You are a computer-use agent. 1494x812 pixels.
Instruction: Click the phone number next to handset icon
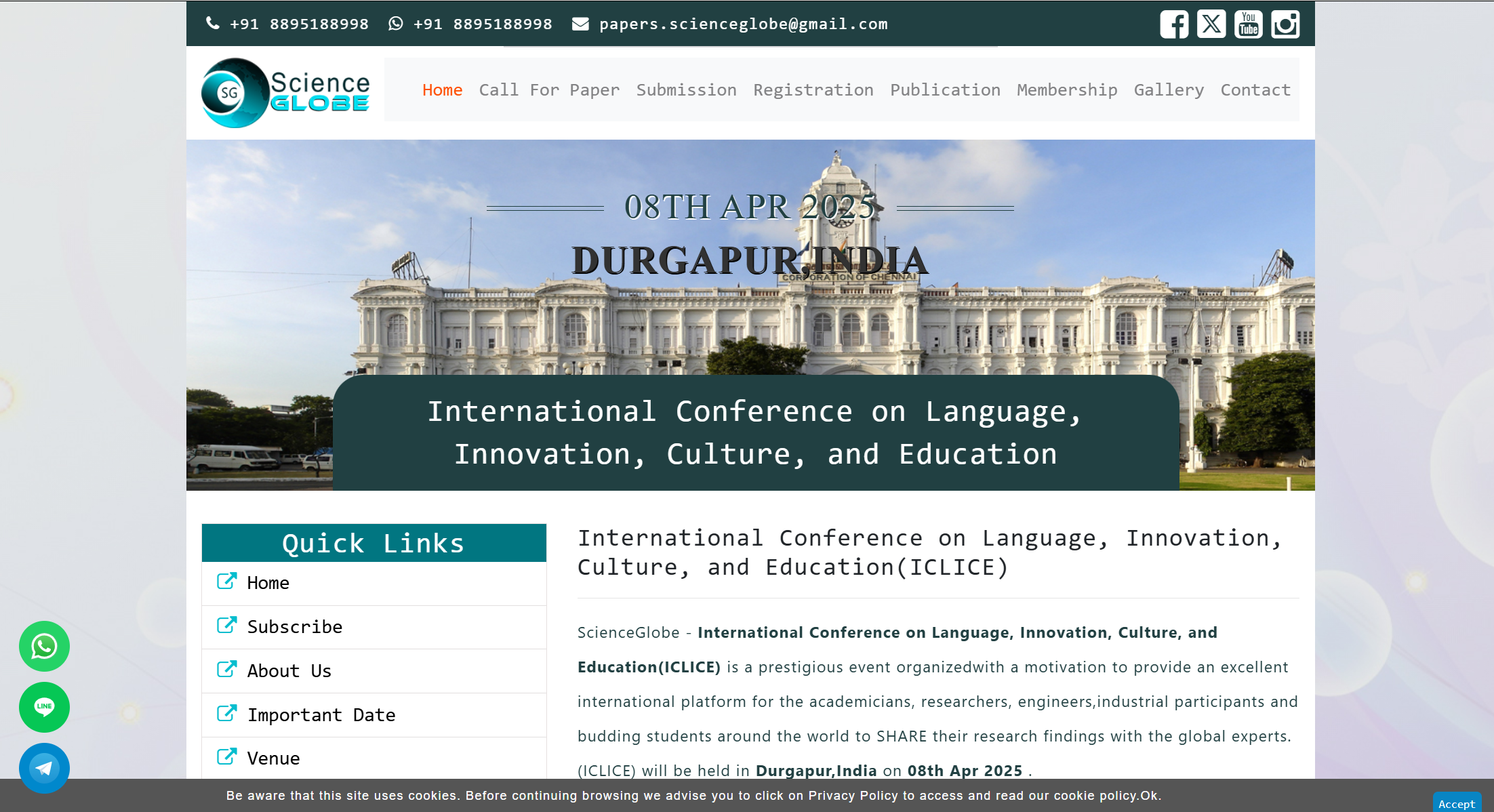(299, 24)
